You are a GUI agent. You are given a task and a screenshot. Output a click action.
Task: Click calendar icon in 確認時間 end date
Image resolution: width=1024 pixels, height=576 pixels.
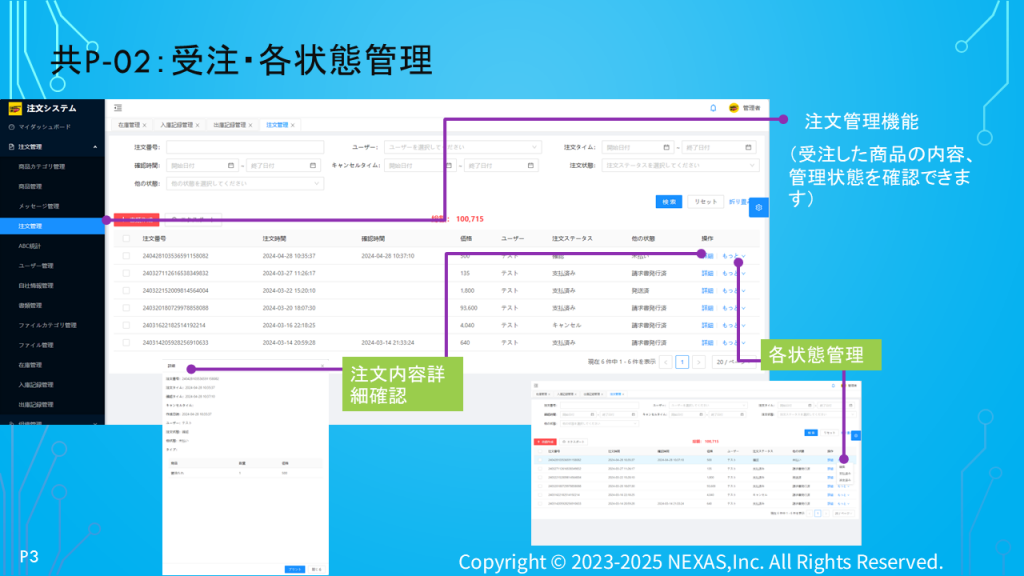[x=312, y=165]
